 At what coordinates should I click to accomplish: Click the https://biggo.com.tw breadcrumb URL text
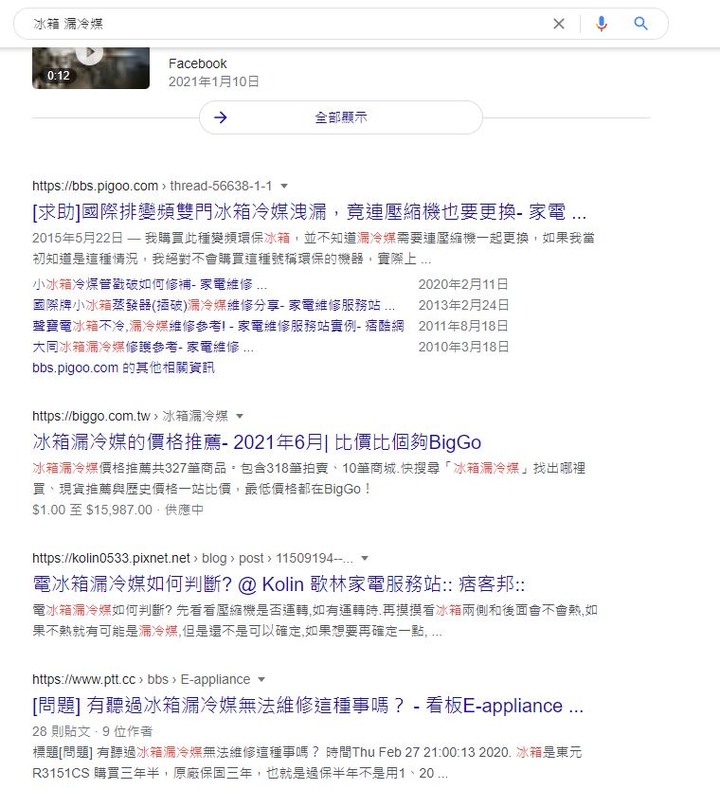(91, 416)
